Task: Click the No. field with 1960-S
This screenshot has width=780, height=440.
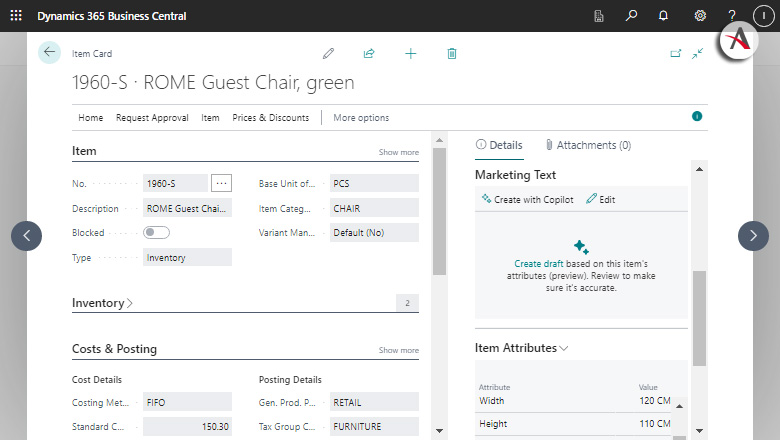Action: (175, 183)
